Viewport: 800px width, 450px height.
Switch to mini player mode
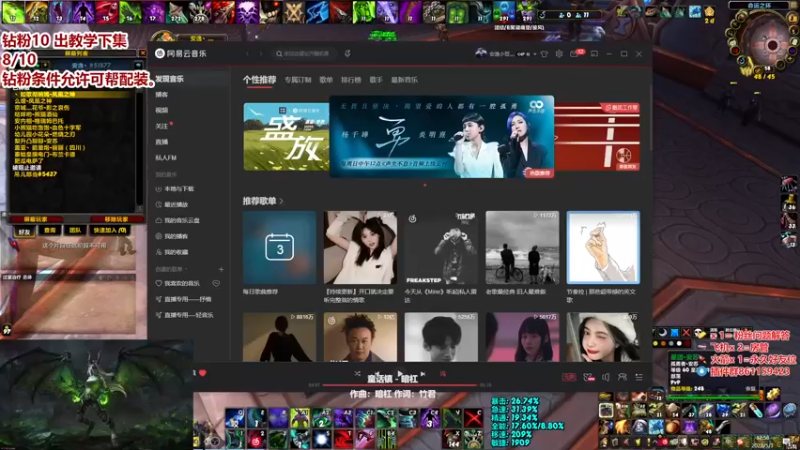(594, 54)
